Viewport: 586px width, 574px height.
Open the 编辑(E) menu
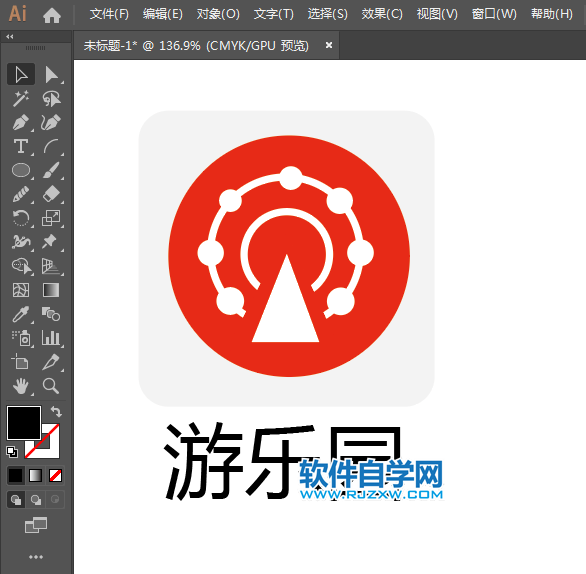(x=163, y=14)
